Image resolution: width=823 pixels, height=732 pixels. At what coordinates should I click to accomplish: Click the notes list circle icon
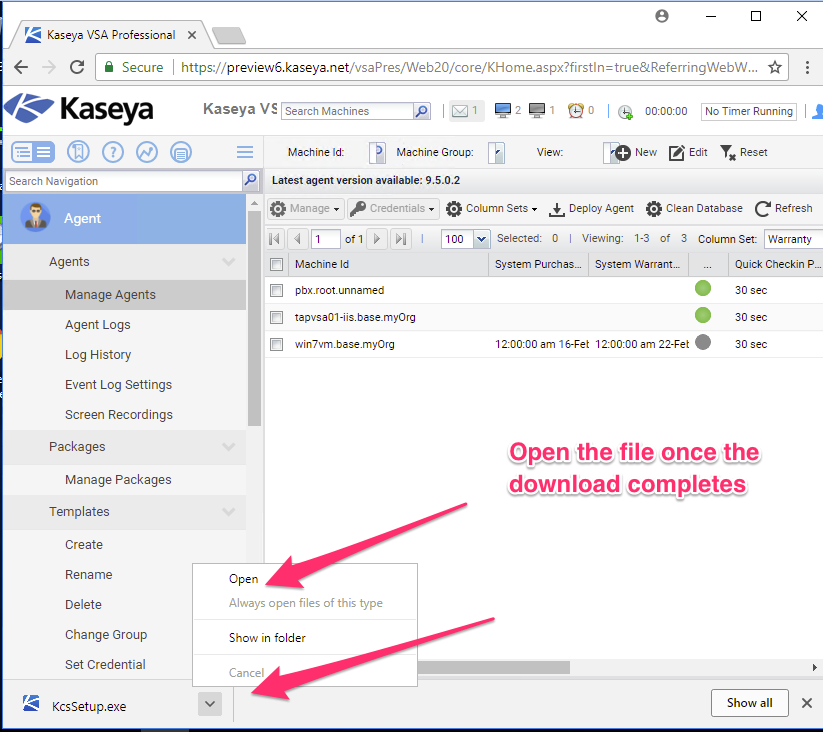pos(181,152)
